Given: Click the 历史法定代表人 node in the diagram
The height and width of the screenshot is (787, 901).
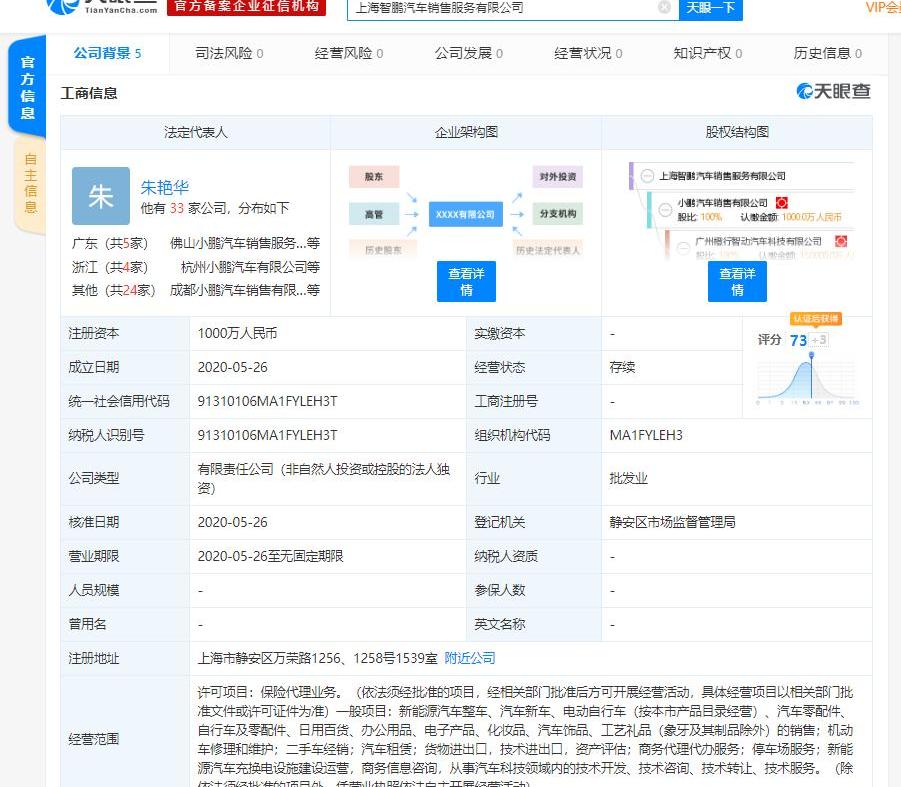Looking at the screenshot, I should click(x=549, y=248).
